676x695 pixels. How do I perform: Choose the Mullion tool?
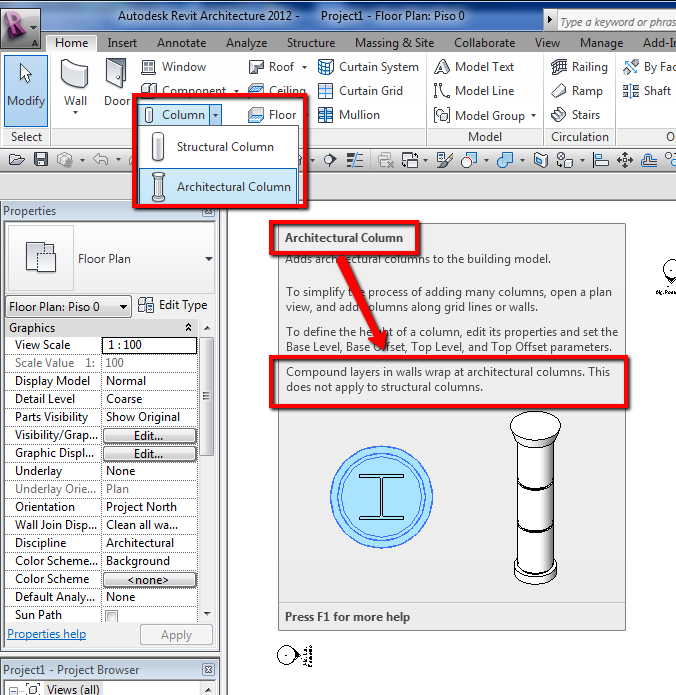[349, 115]
